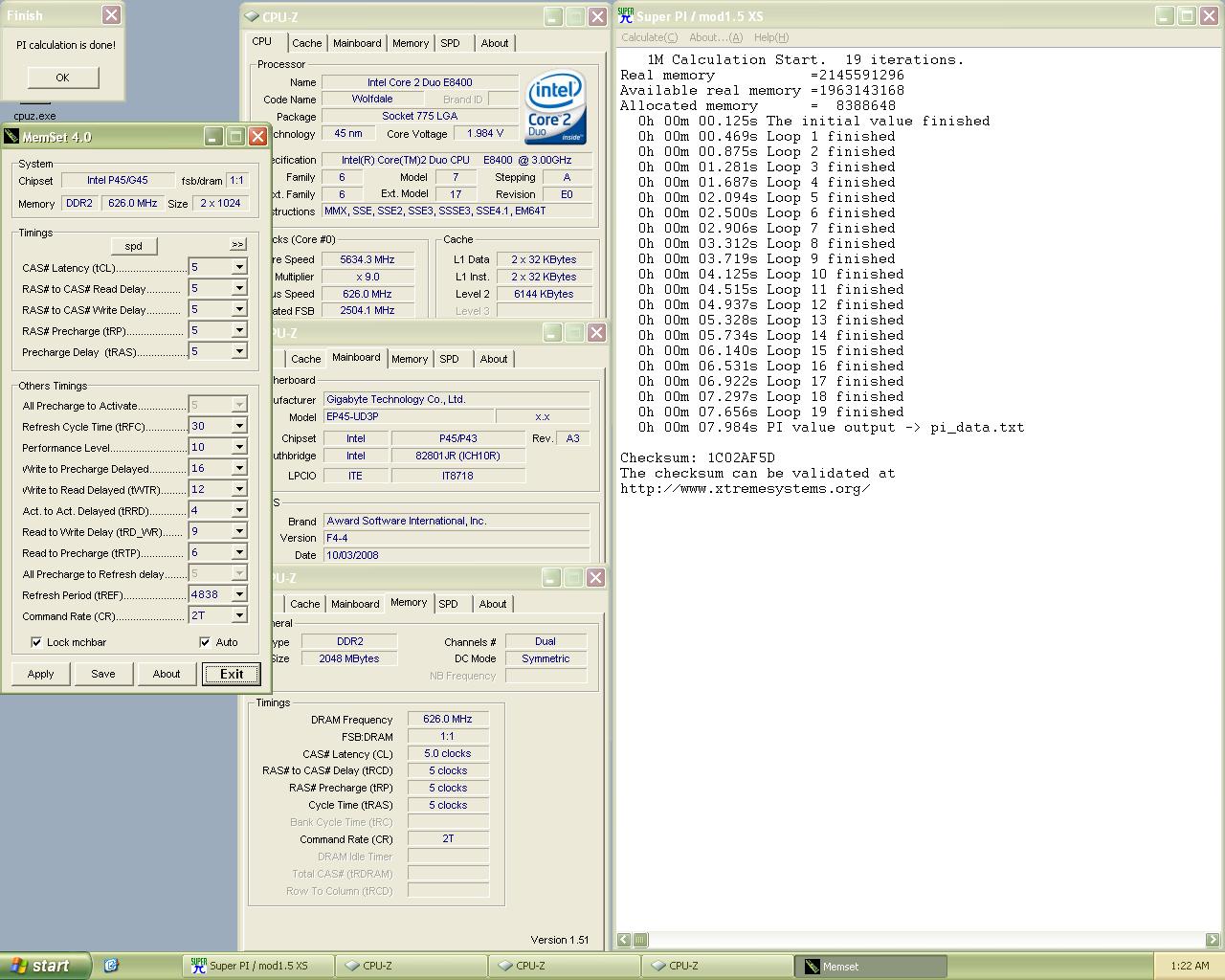Open the Windows Start menu
The image size is (1225, 980).
[45, 966]
